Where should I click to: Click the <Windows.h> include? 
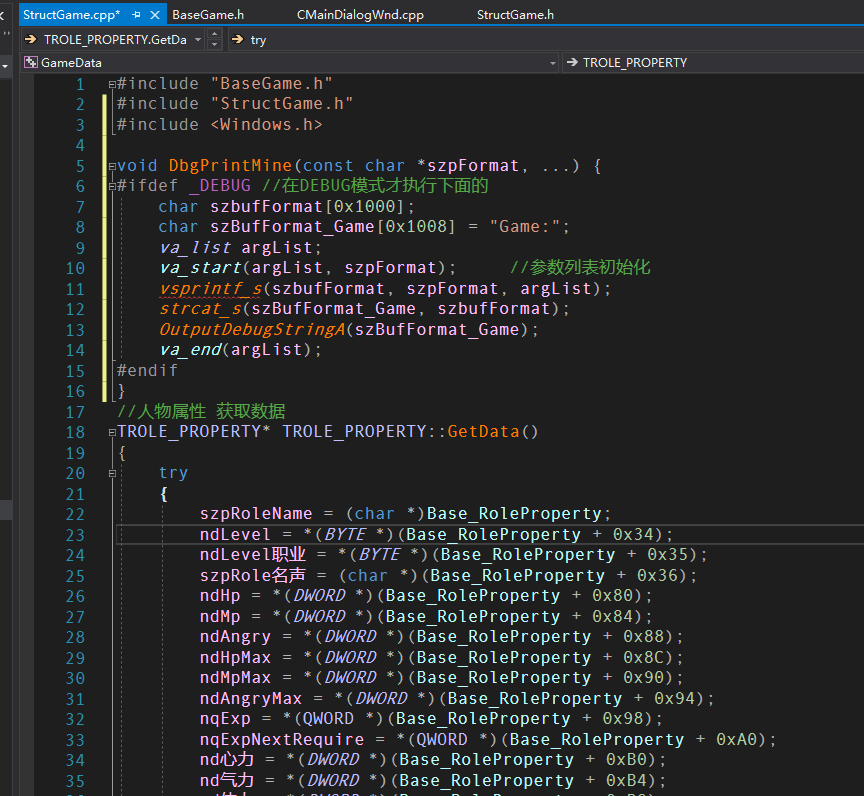(267, 124)
